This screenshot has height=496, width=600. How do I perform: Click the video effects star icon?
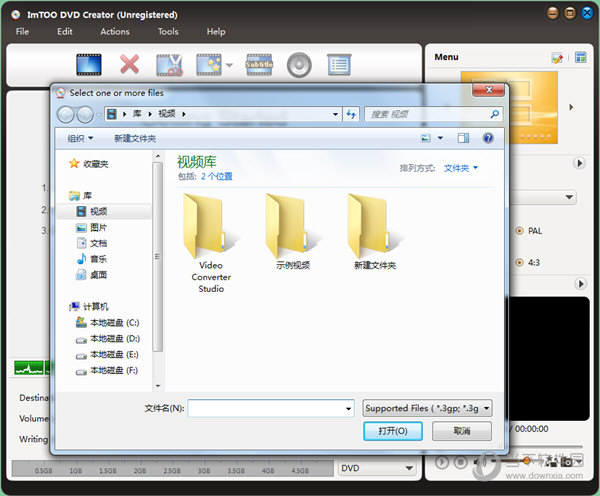coord(209,64)
